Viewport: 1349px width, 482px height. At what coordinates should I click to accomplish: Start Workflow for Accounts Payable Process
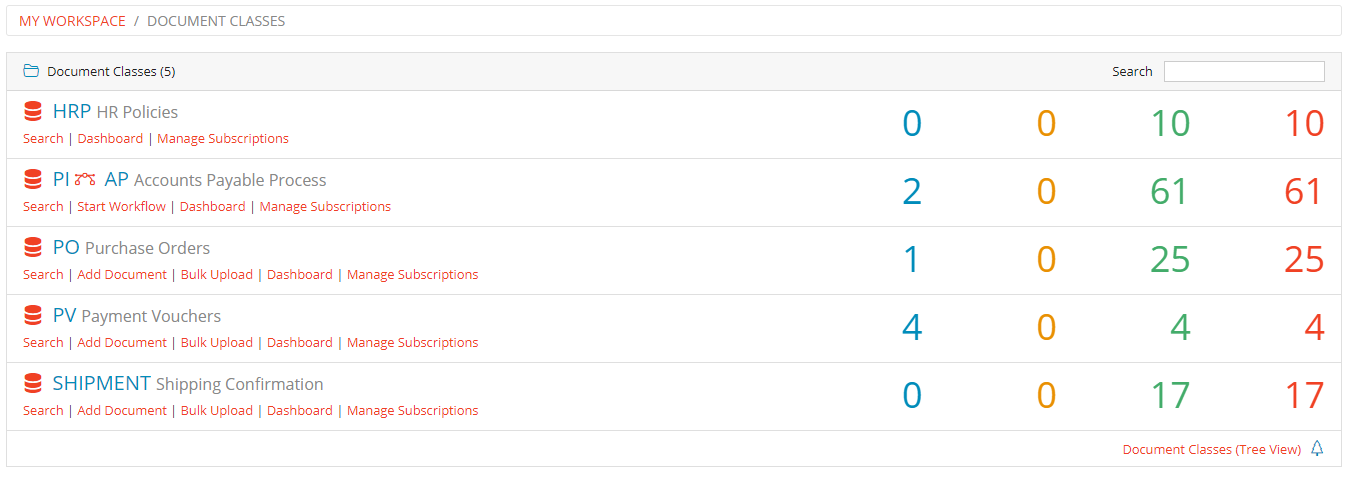coord(122,207)
